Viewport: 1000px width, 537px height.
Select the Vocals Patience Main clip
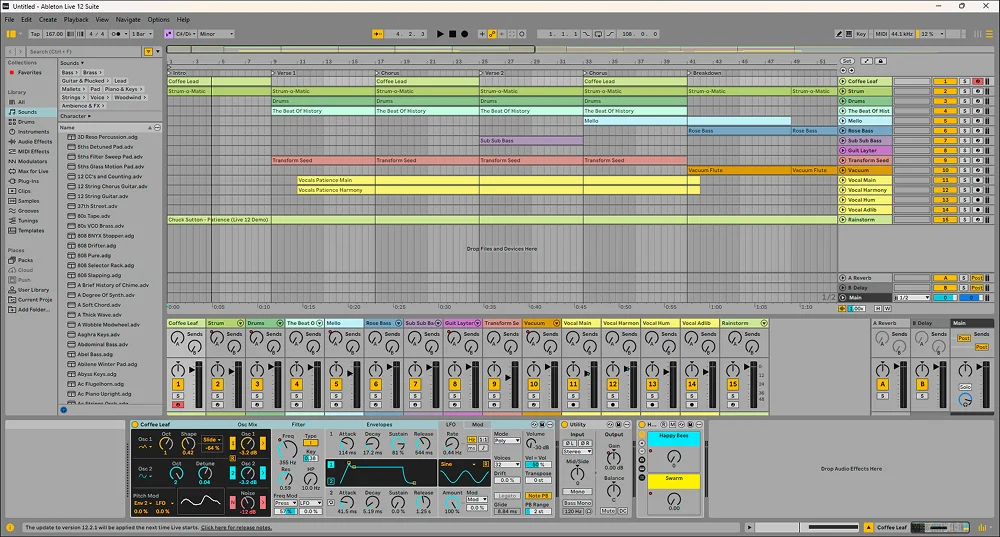499,180
